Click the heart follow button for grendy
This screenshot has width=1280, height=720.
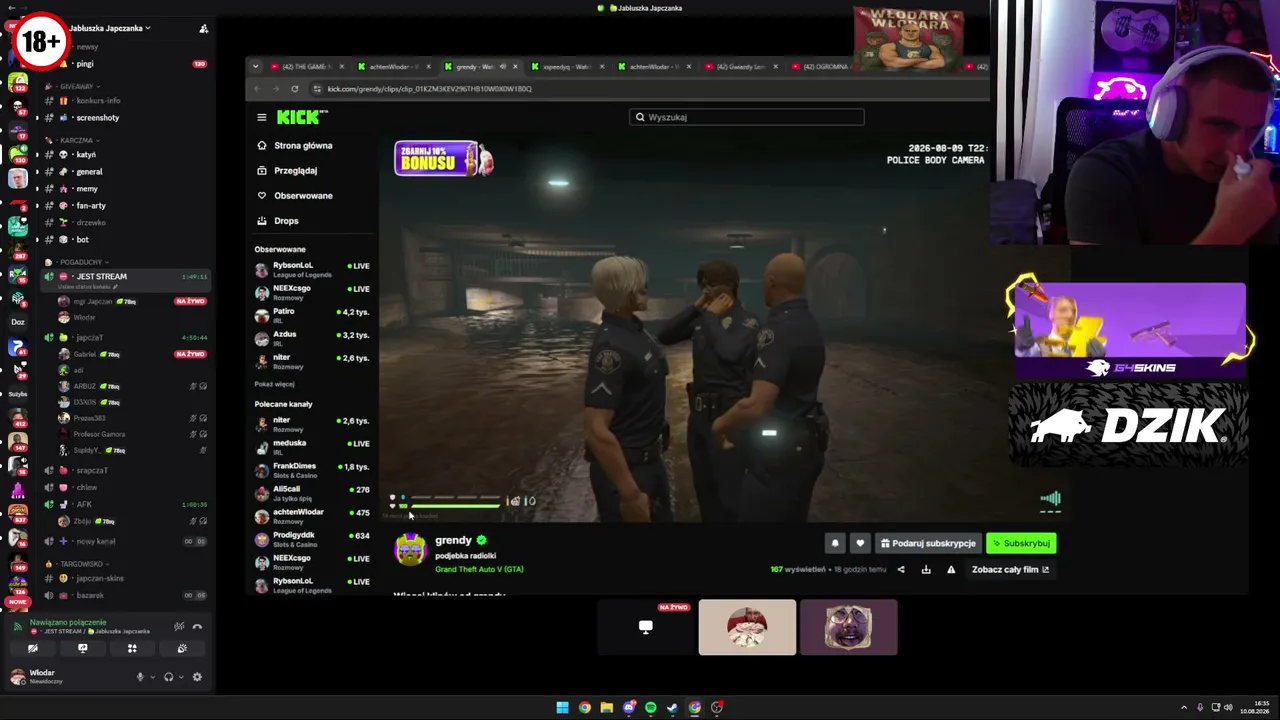[x=860, y=543]
